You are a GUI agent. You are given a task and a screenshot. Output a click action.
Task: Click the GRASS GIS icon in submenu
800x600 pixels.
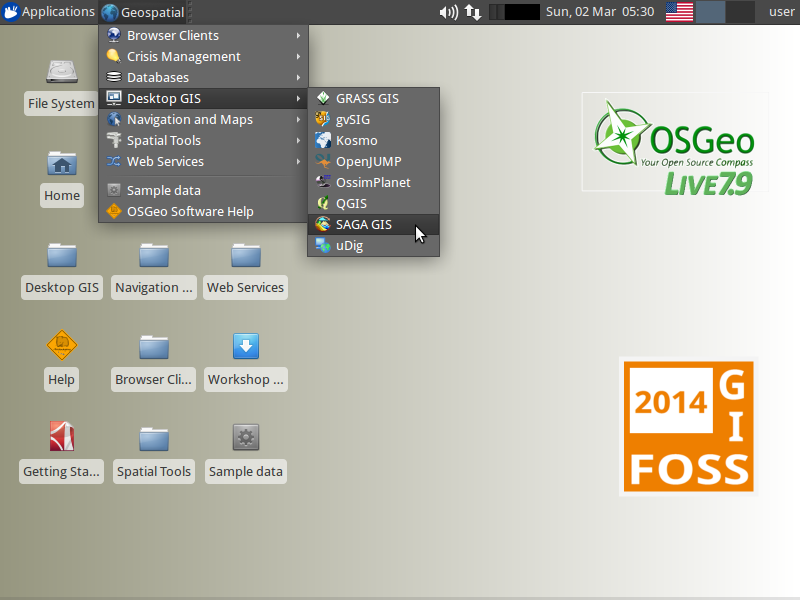(322, 98)
